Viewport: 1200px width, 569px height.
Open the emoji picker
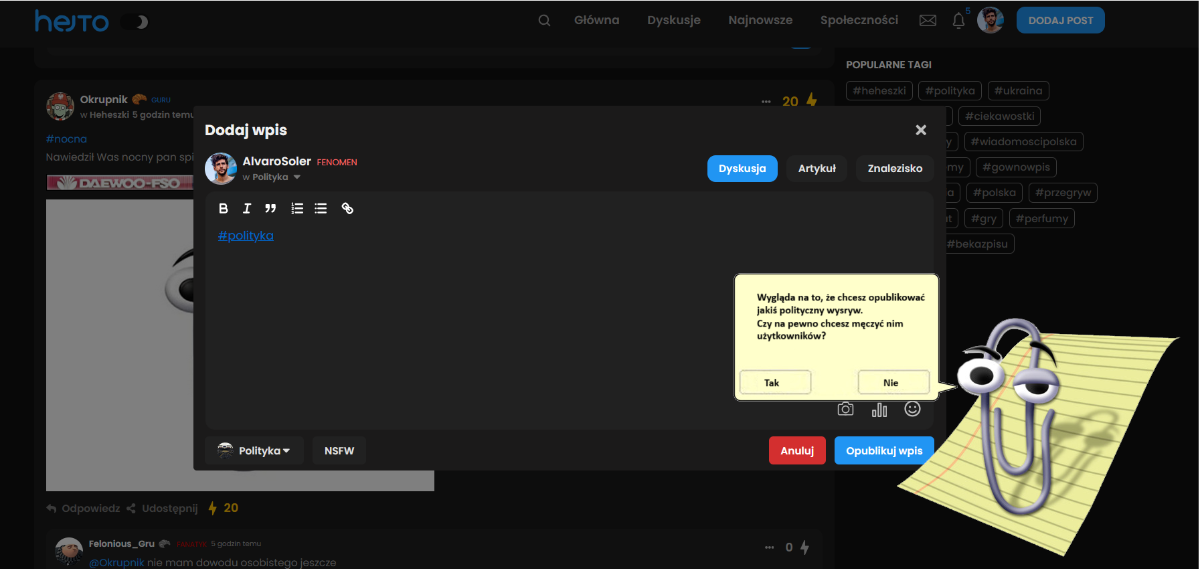click(x=912, y=409)
